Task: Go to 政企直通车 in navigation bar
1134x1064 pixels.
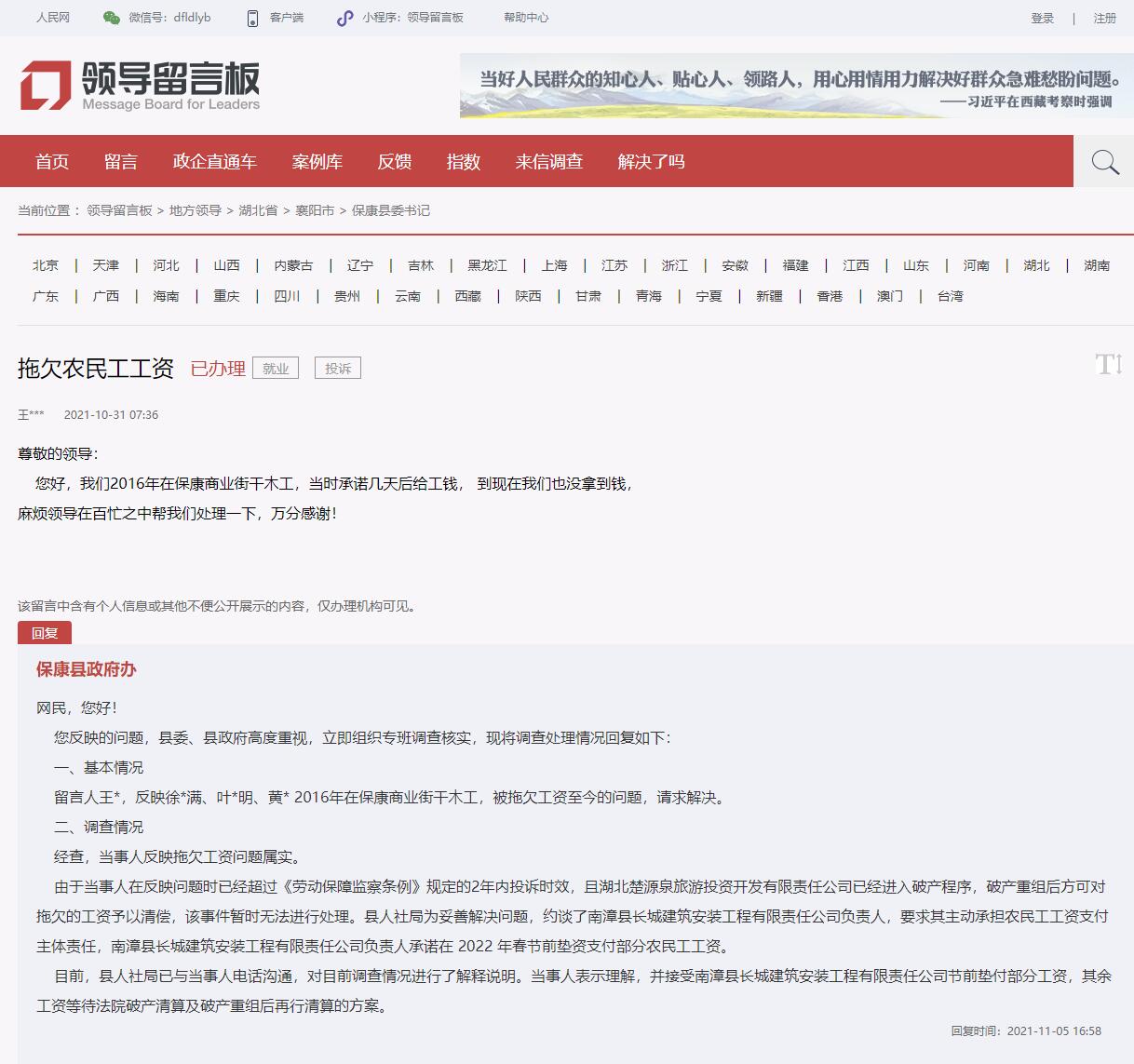Action: [214, 162]
